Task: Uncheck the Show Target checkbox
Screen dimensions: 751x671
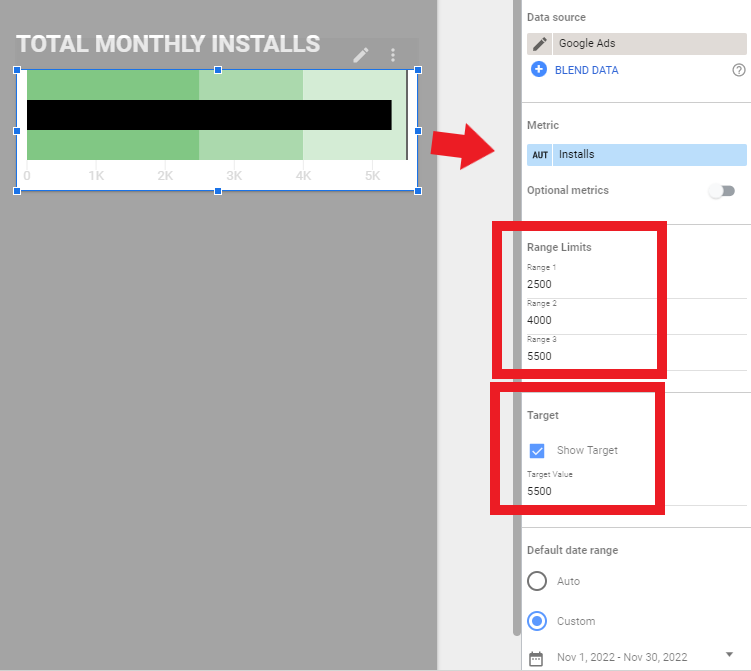Action: (x=537, y=450)
